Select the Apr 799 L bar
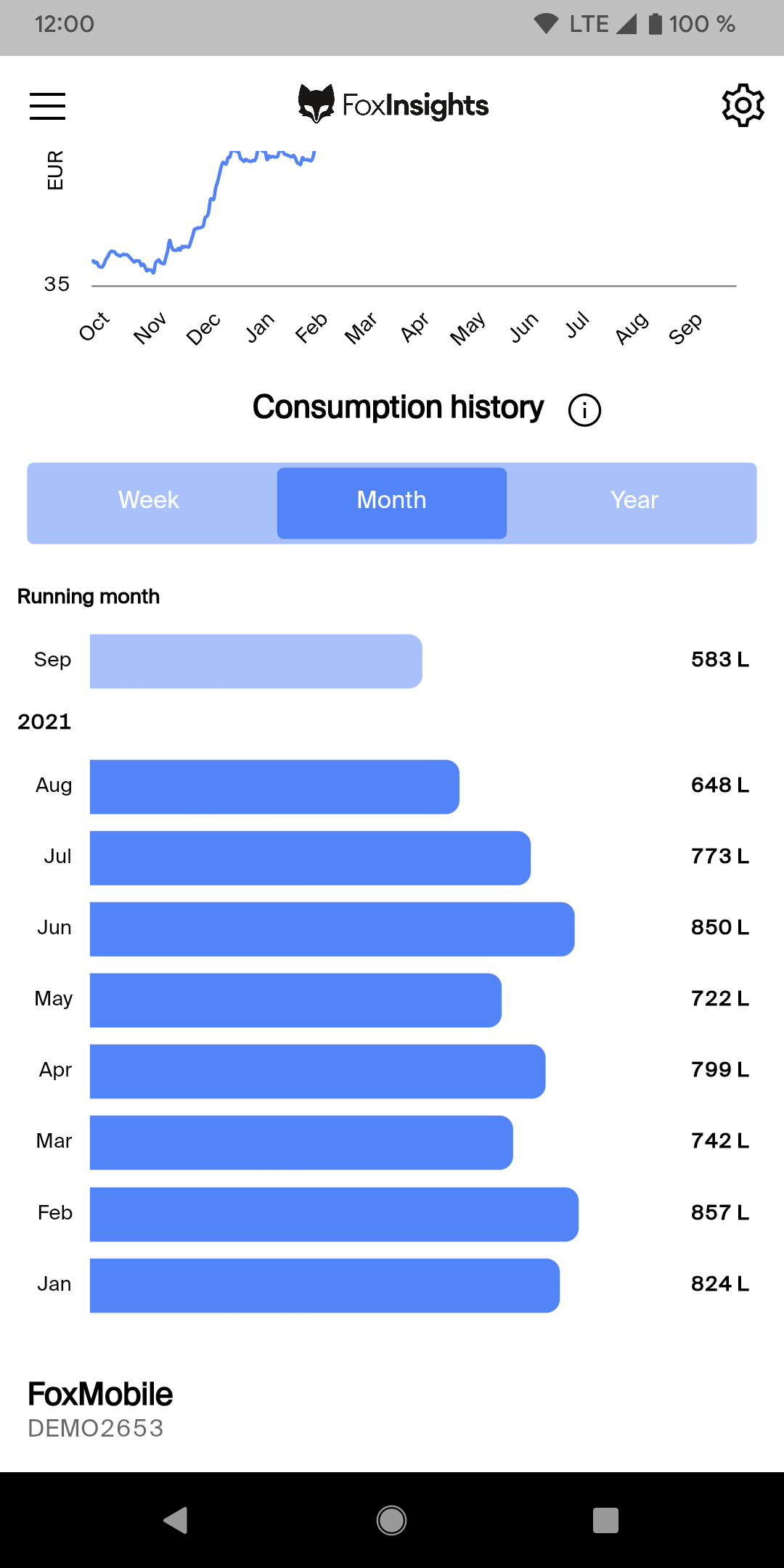784x1568 pixels. click(x=318, y=1071)
